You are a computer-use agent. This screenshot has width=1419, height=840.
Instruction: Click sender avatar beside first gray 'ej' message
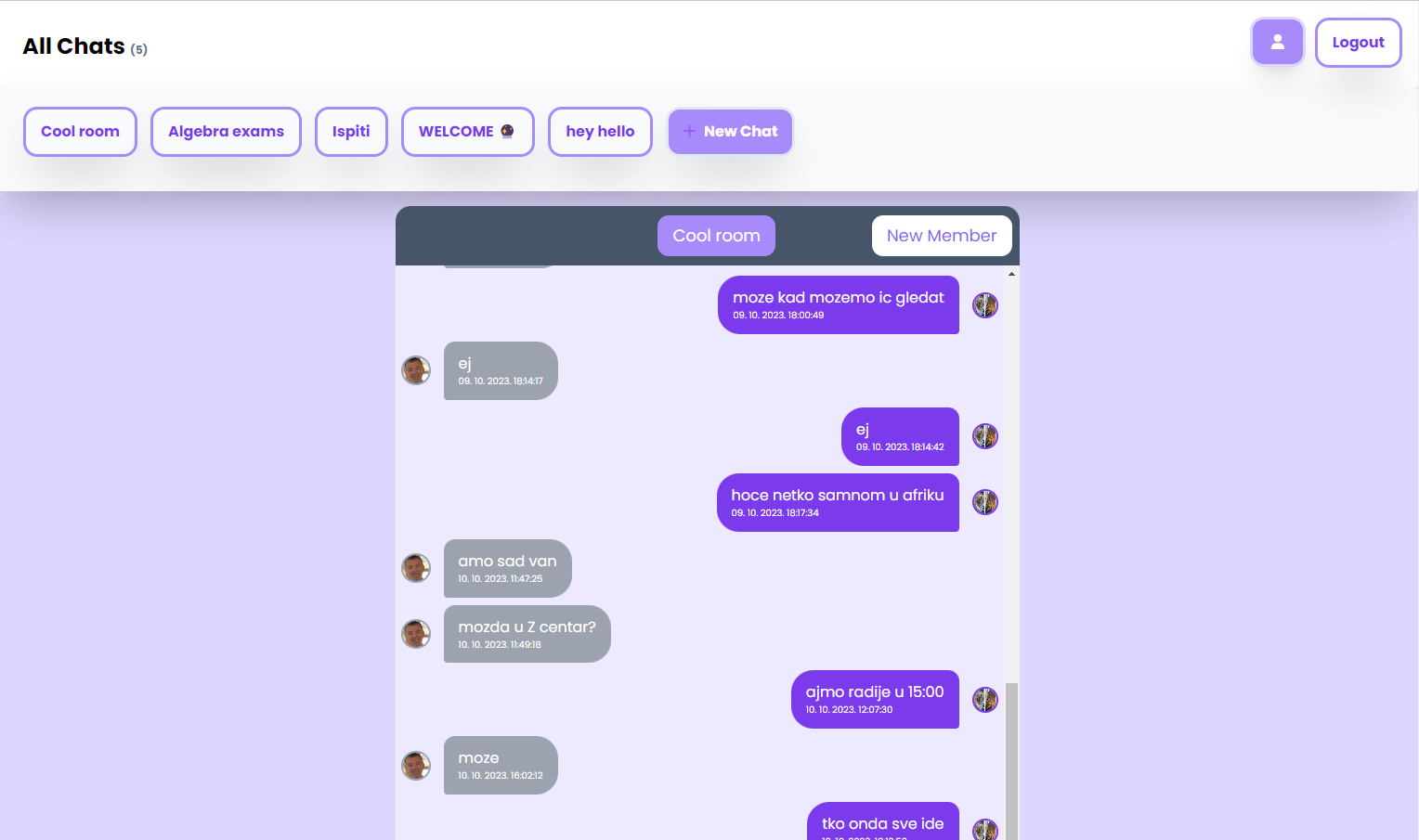coord(416,370)
